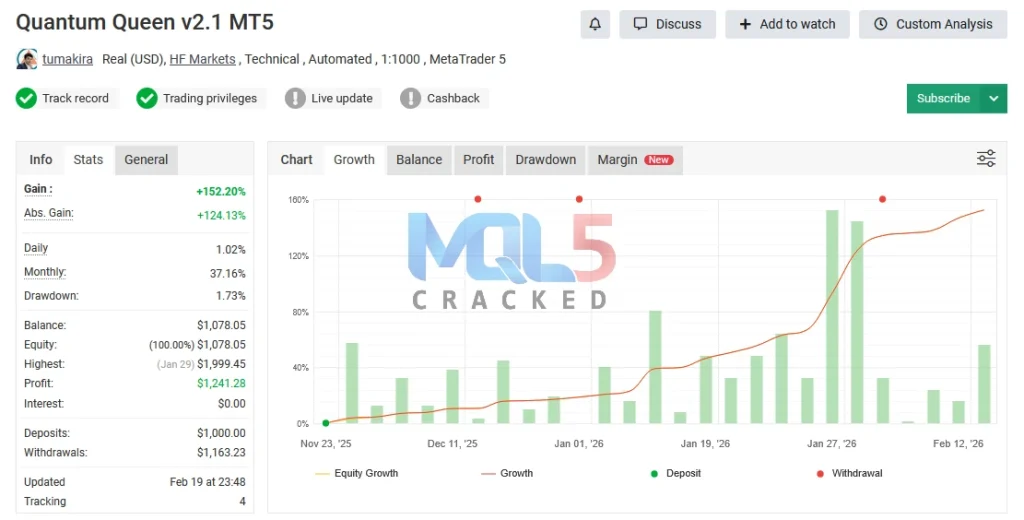The image size is (1024, 520).
Task: Click the tumakira user avatar
Action: pos(27,59)
